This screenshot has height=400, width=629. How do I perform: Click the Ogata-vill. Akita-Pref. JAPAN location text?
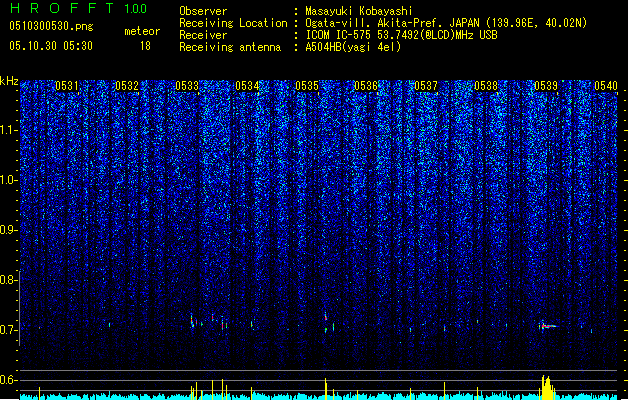(x=393, y=23)
